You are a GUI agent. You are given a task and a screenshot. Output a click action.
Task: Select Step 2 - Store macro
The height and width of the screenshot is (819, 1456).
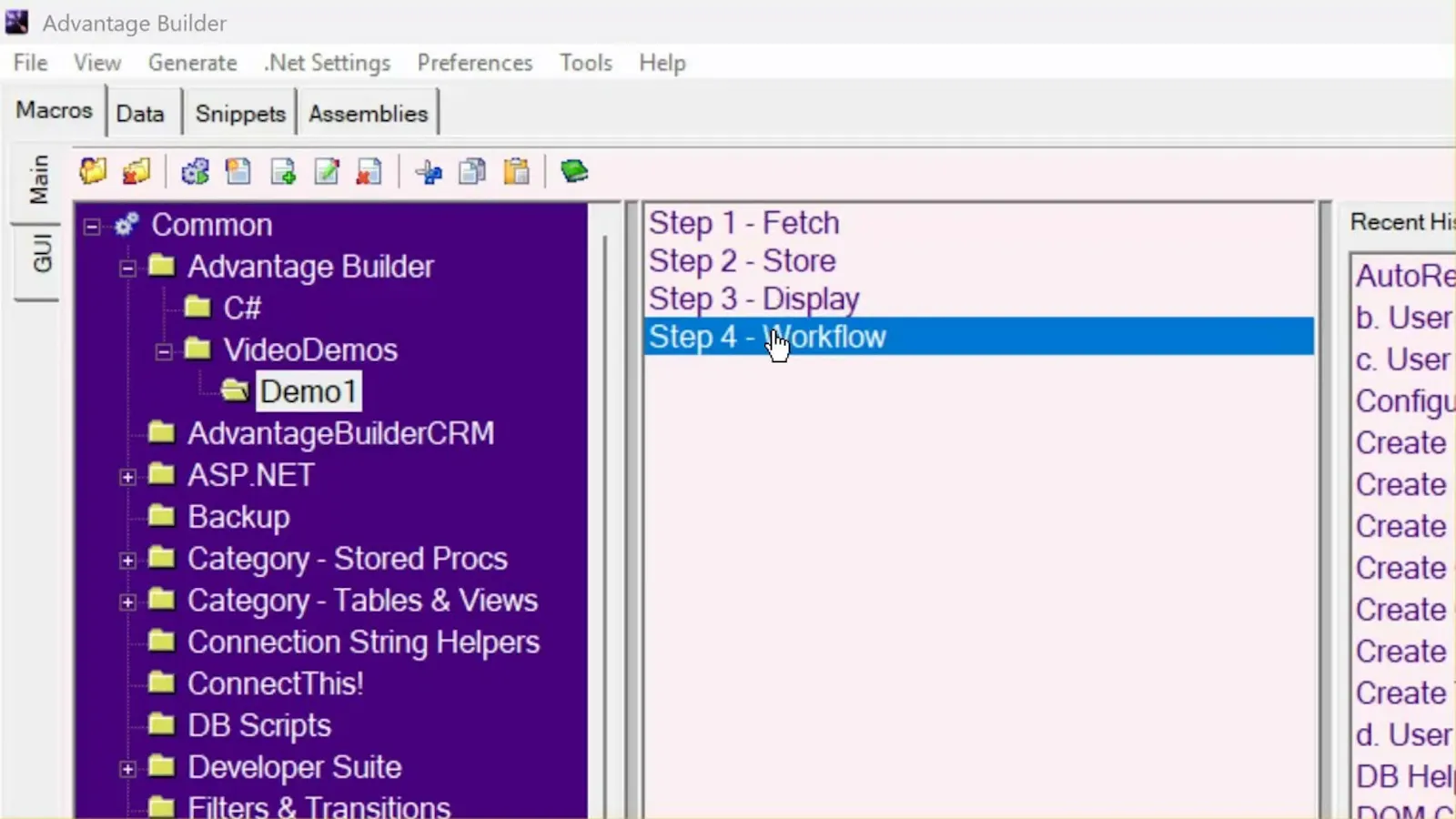[x=978, y=260]
